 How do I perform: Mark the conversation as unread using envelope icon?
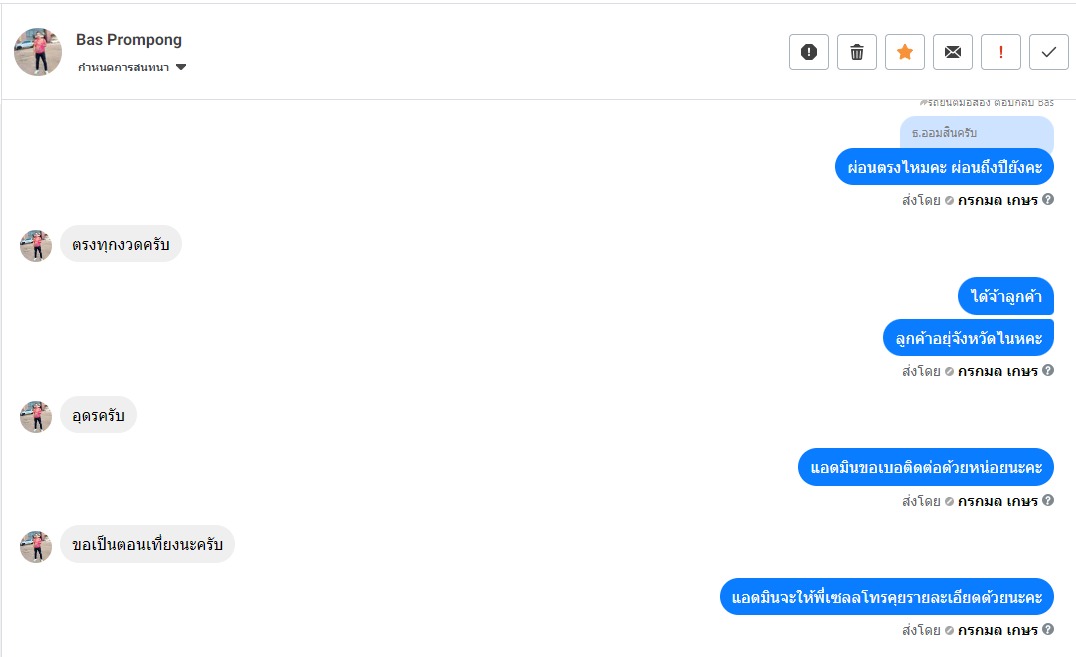pyautogui.click(x=953, y=52)
